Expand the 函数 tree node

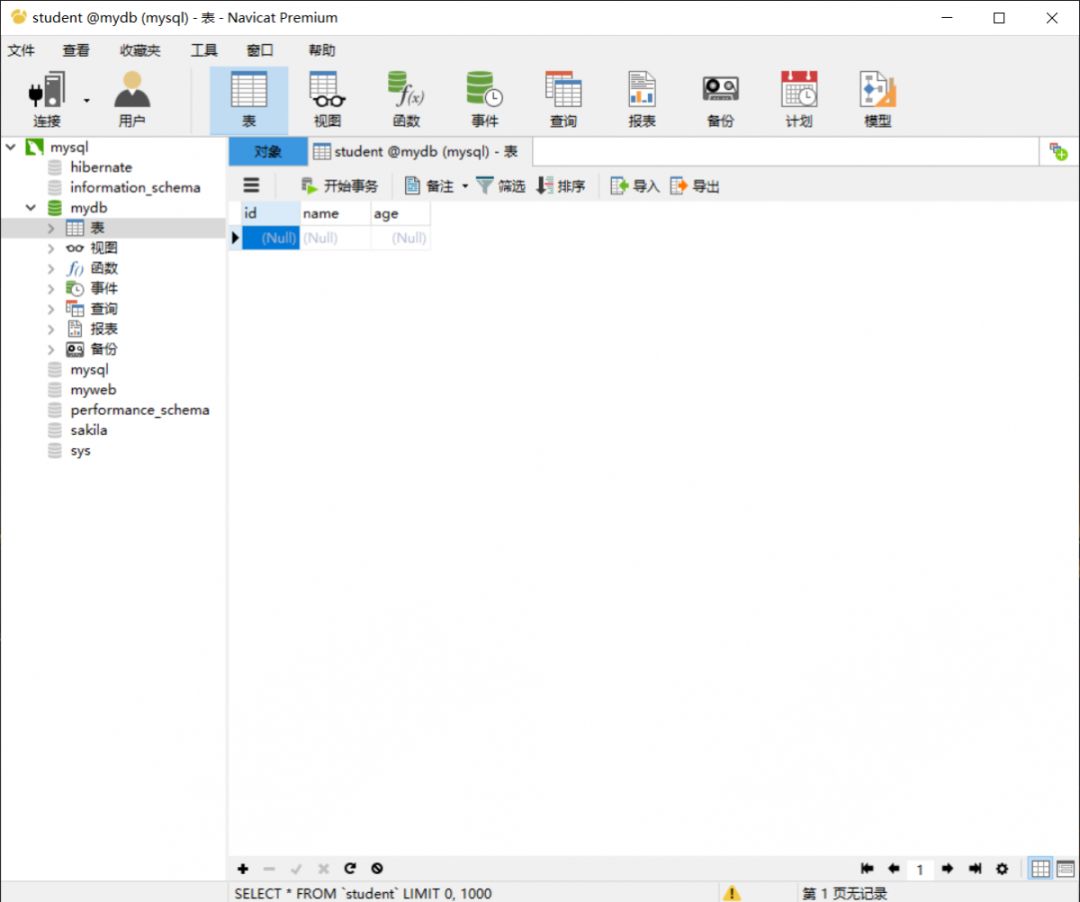[51, 269]
